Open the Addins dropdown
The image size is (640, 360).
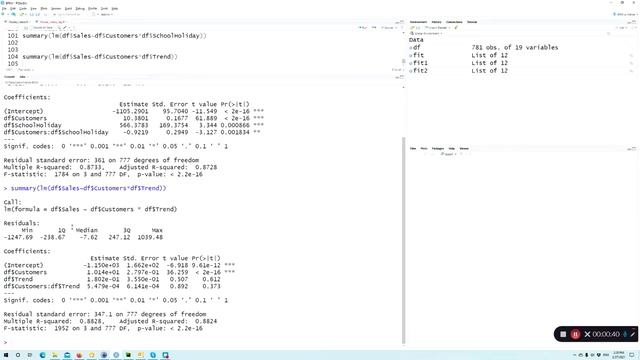coord(106,14)
